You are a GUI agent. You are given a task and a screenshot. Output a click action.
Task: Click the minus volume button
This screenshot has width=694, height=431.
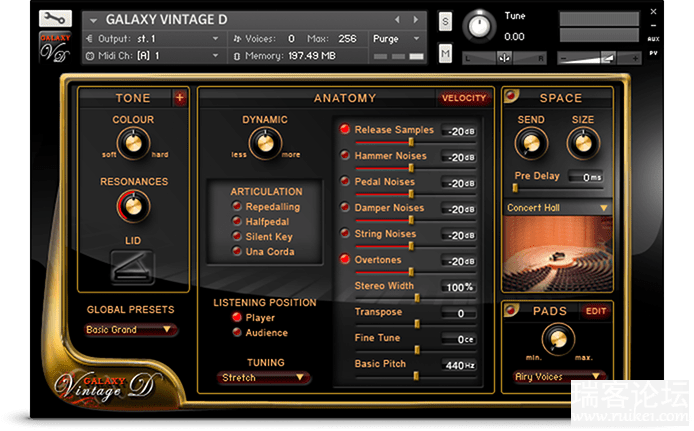click(563, 58)
